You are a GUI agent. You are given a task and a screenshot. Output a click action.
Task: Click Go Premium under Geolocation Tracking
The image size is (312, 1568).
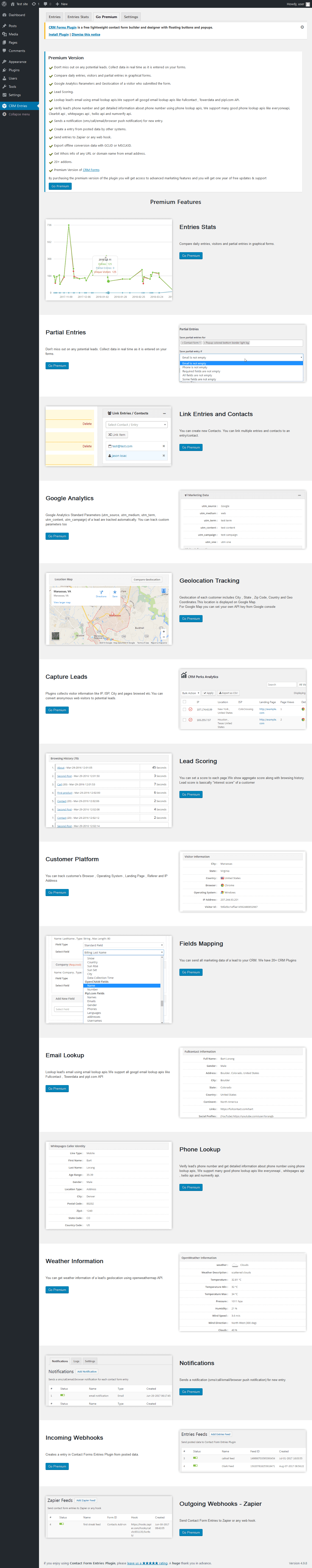(x=191, y=619)
